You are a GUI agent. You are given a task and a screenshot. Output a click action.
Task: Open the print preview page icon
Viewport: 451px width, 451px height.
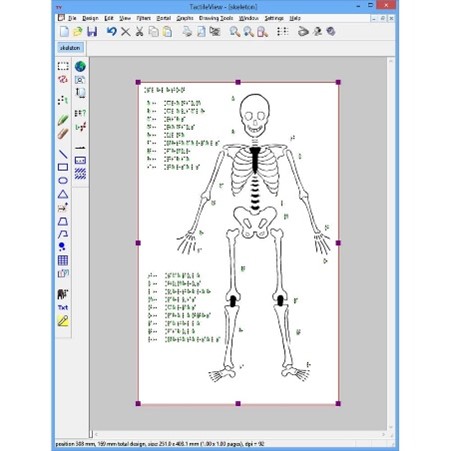[x=201, y=32]
